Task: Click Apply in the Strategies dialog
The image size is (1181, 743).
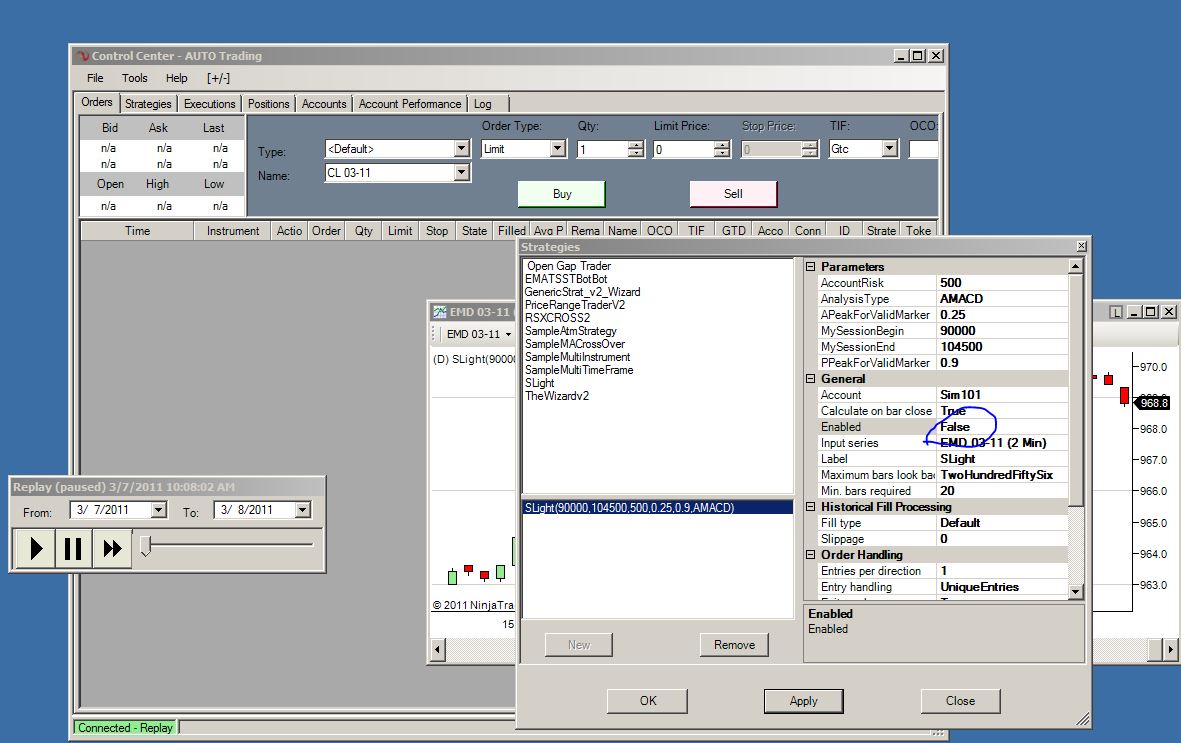Action: [804, 701]
